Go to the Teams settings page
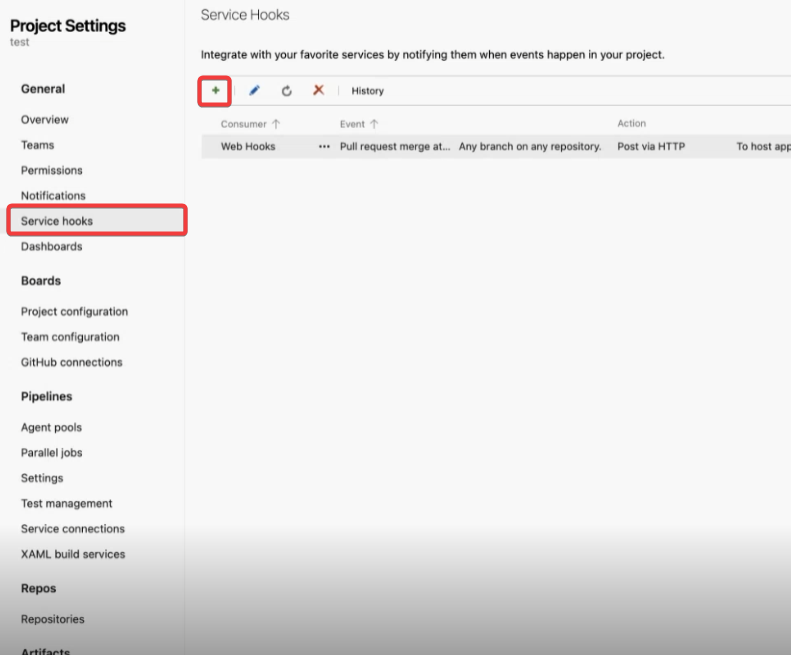 pyautogui.click(x=38, y=145)
